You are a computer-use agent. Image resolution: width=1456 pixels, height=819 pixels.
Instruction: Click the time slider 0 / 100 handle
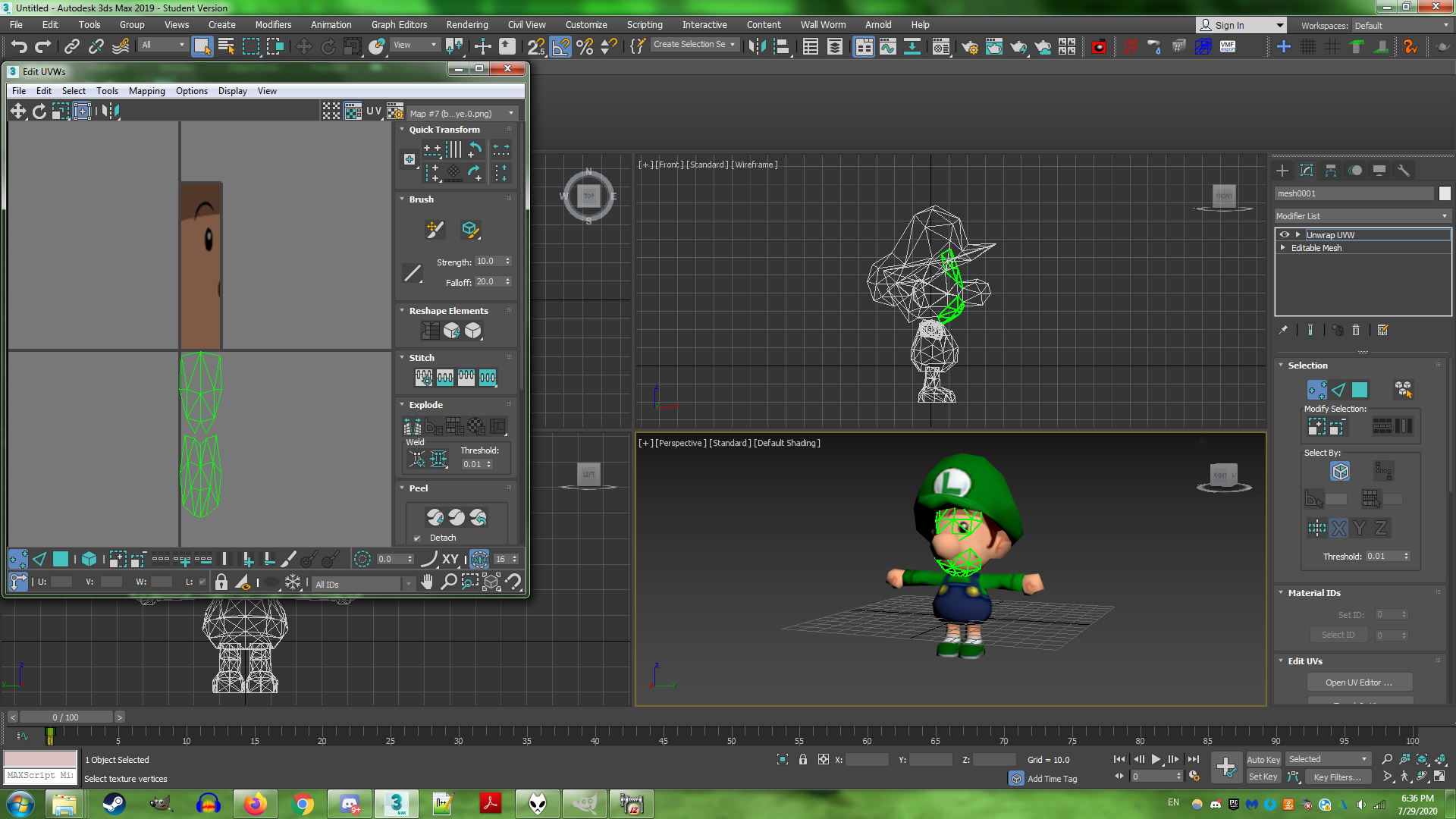click(x=66, y=717)
